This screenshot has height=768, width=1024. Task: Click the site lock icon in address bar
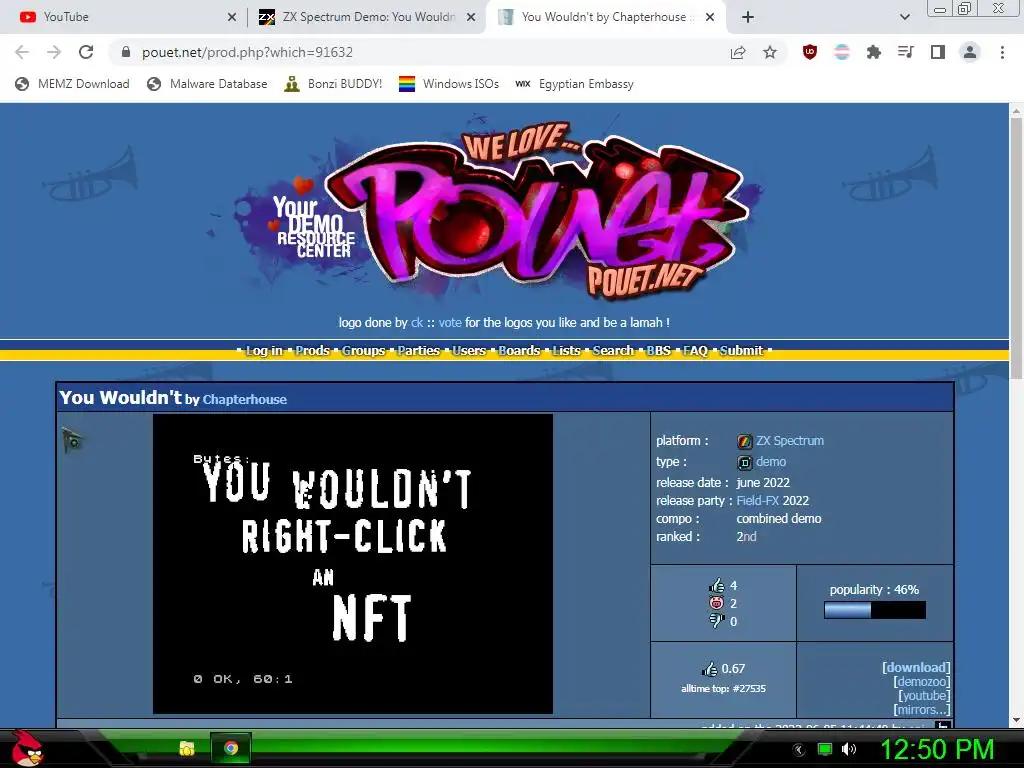tap(126, 52)
